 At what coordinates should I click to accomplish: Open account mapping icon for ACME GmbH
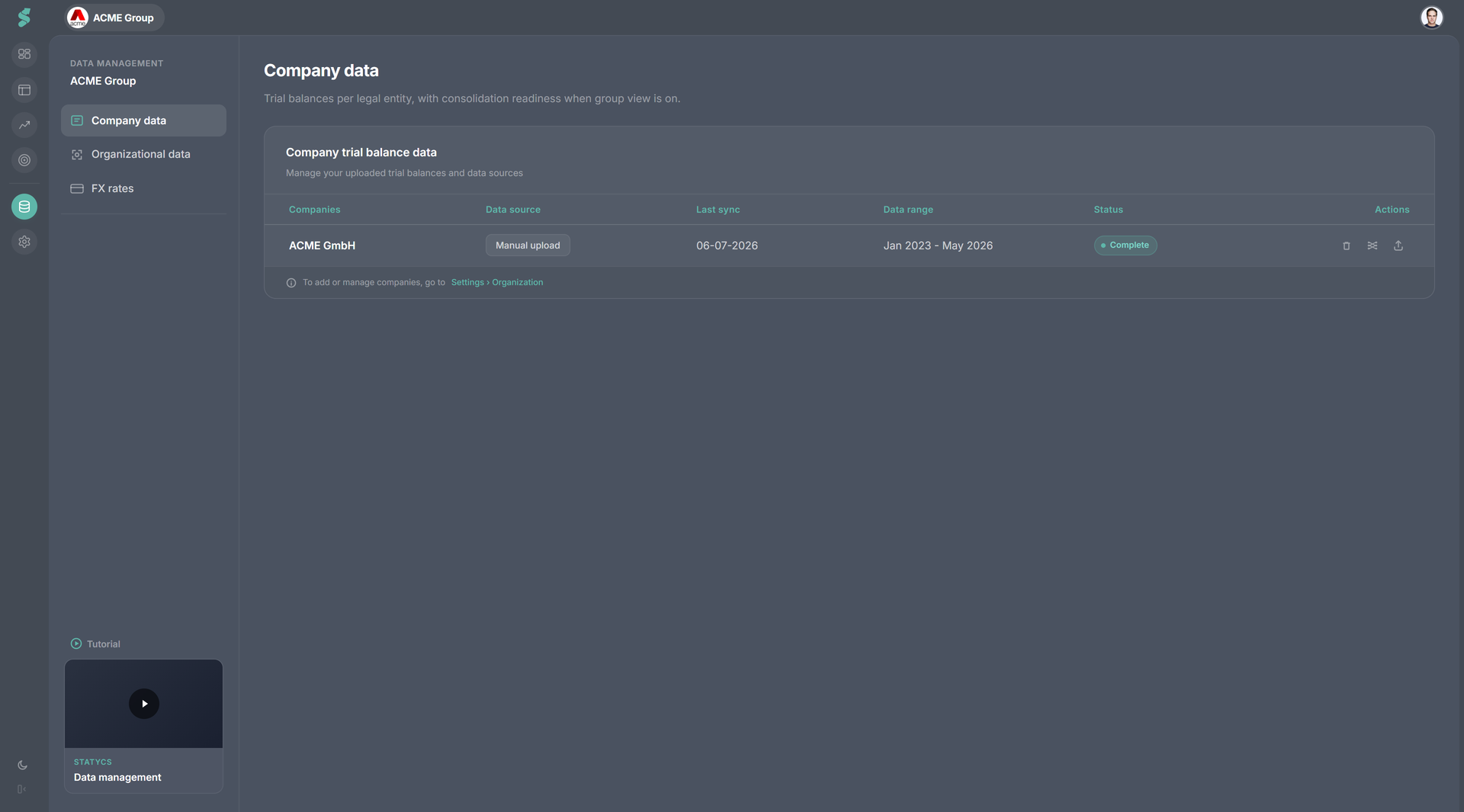pyautogui.click(x=1372, y=246)
